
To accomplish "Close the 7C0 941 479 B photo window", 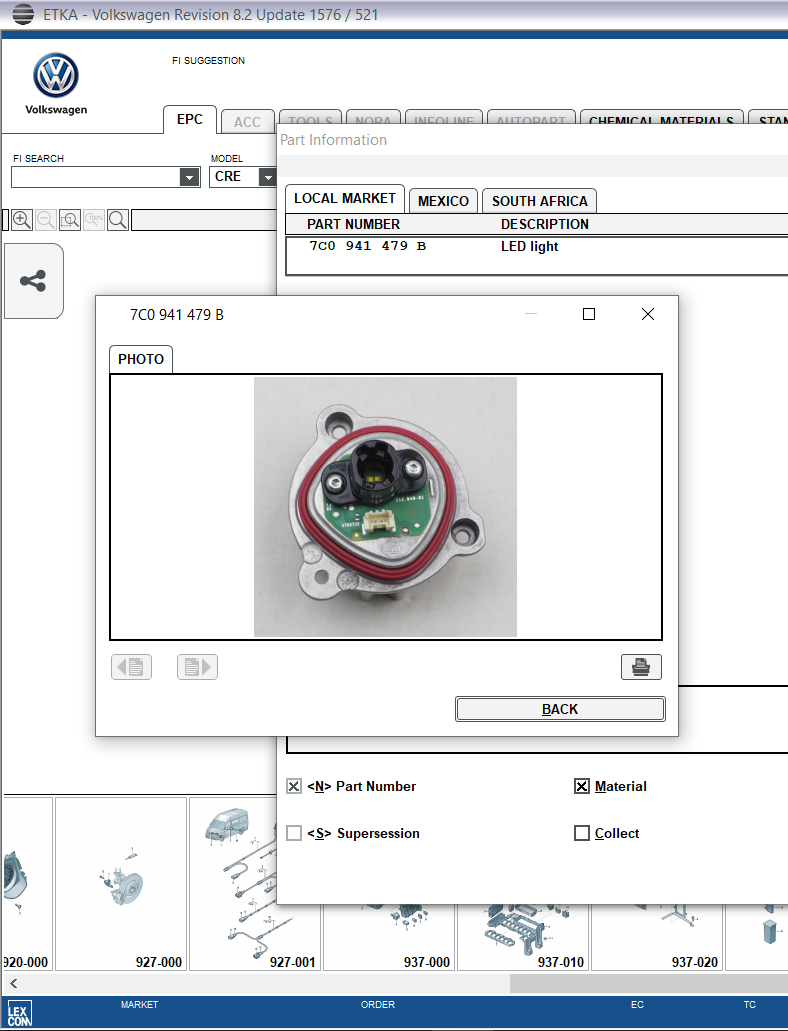I will click(x=648, y=314).
